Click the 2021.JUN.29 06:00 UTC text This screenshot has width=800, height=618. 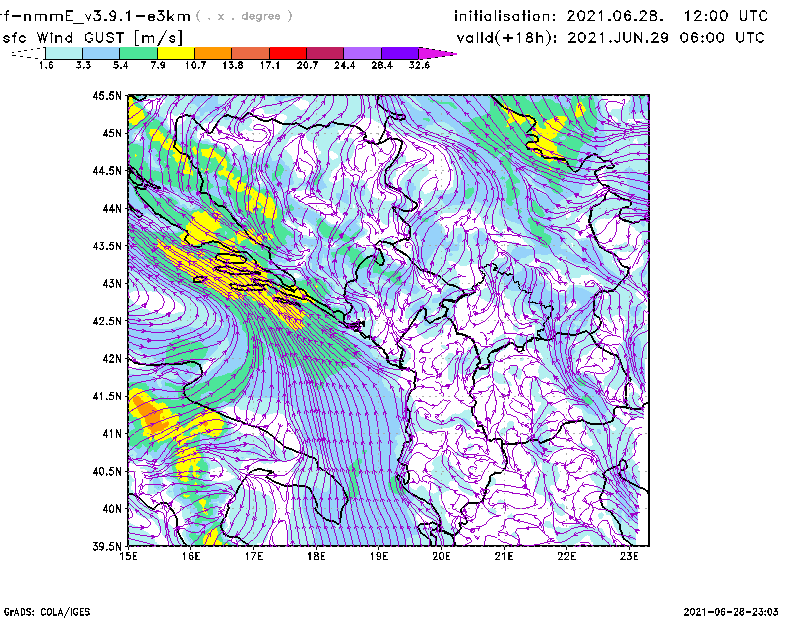pos(666,38)
